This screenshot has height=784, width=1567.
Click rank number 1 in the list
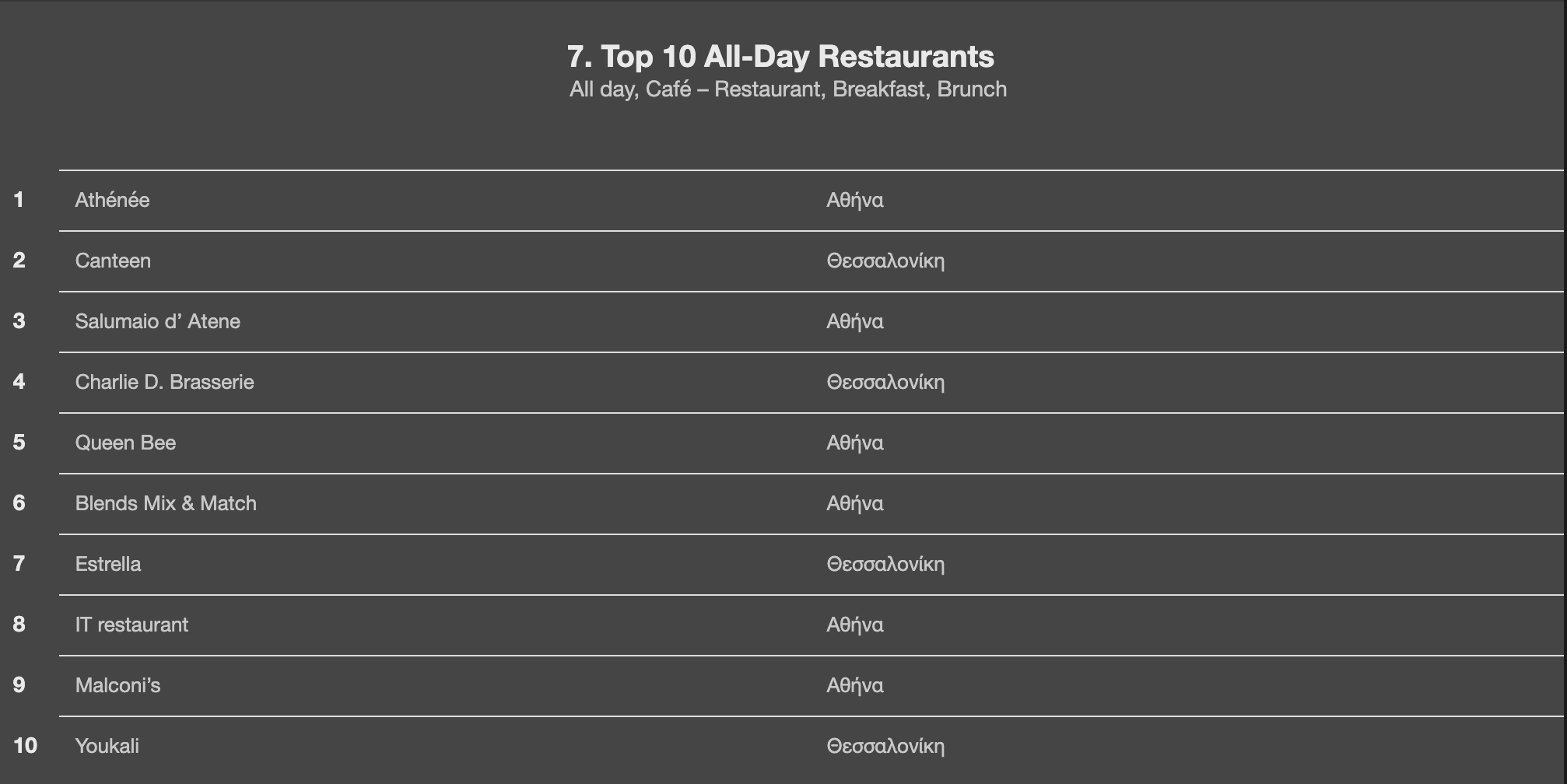coord(19,200)
